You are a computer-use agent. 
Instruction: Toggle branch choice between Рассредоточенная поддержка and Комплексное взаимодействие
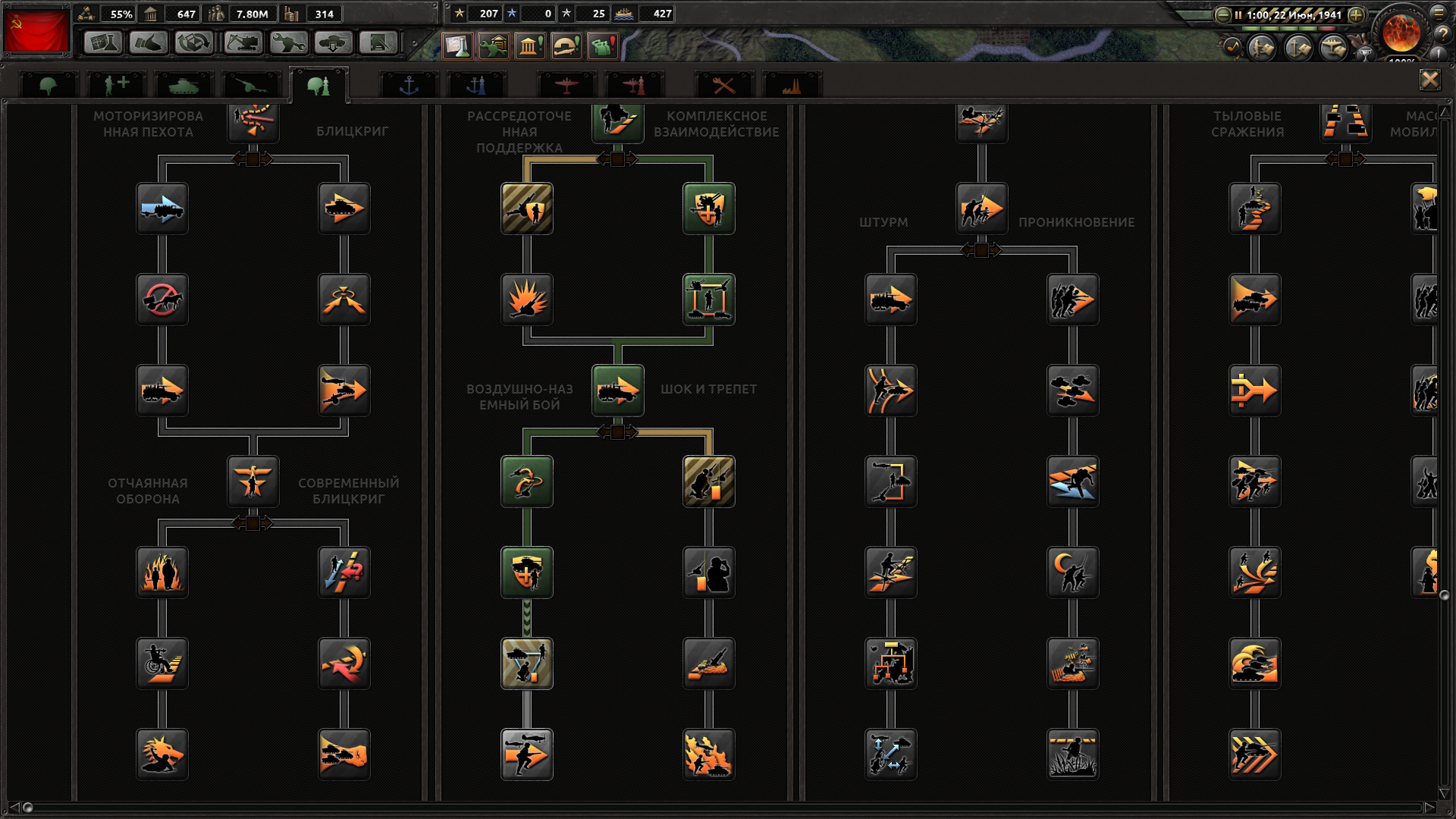coord(618,159)
